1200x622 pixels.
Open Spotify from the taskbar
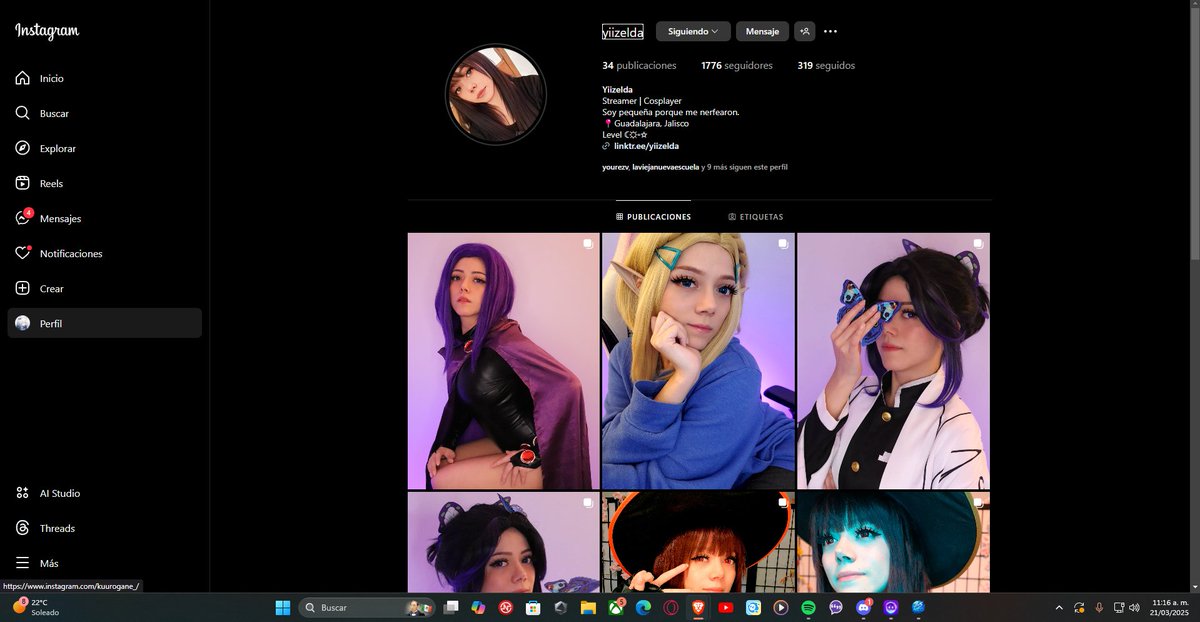click(808, 607)
